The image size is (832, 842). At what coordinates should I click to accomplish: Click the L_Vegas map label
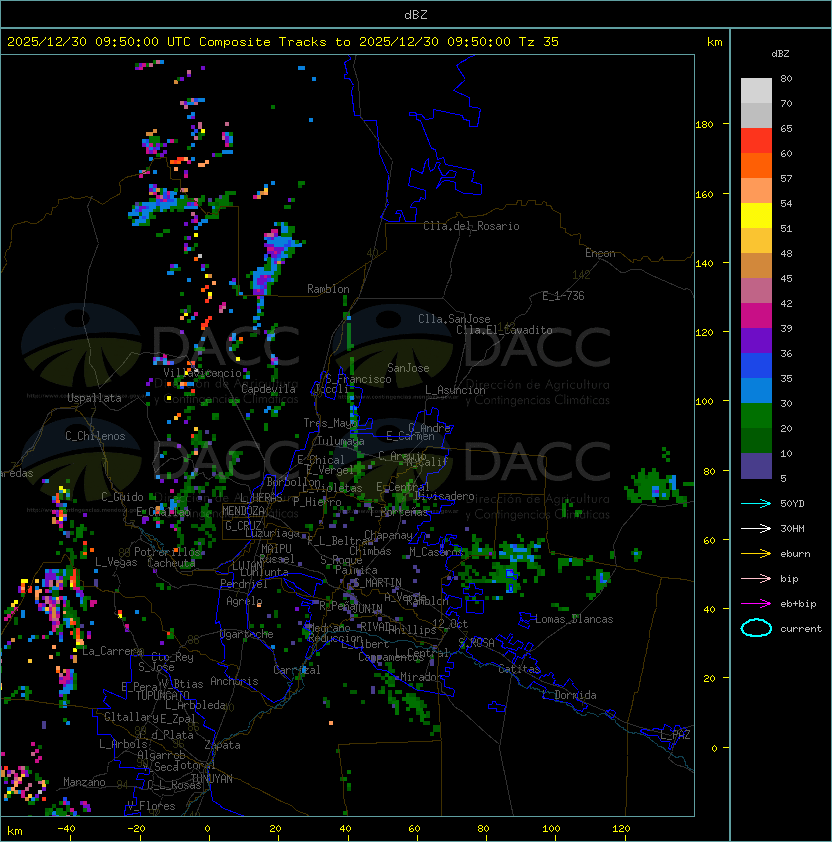116,562
